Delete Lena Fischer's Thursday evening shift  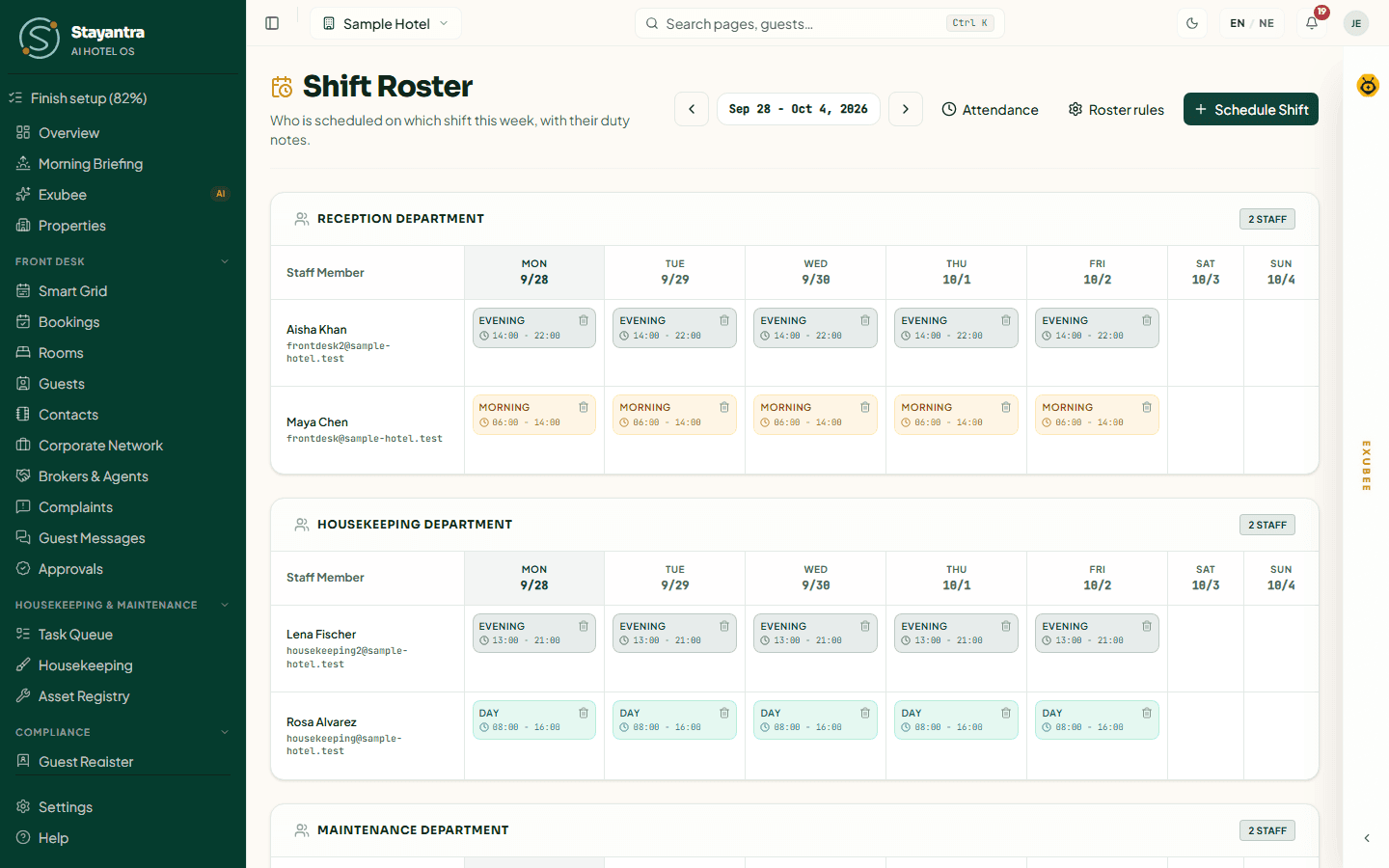[x=1006, y=626]
